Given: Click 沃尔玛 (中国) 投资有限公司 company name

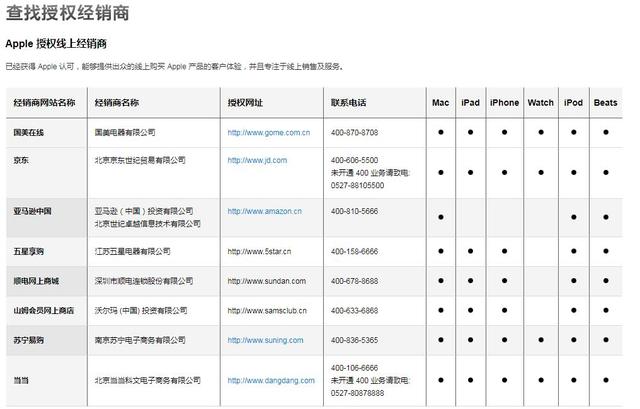Looking at the screenshot, I should point(141,311).
